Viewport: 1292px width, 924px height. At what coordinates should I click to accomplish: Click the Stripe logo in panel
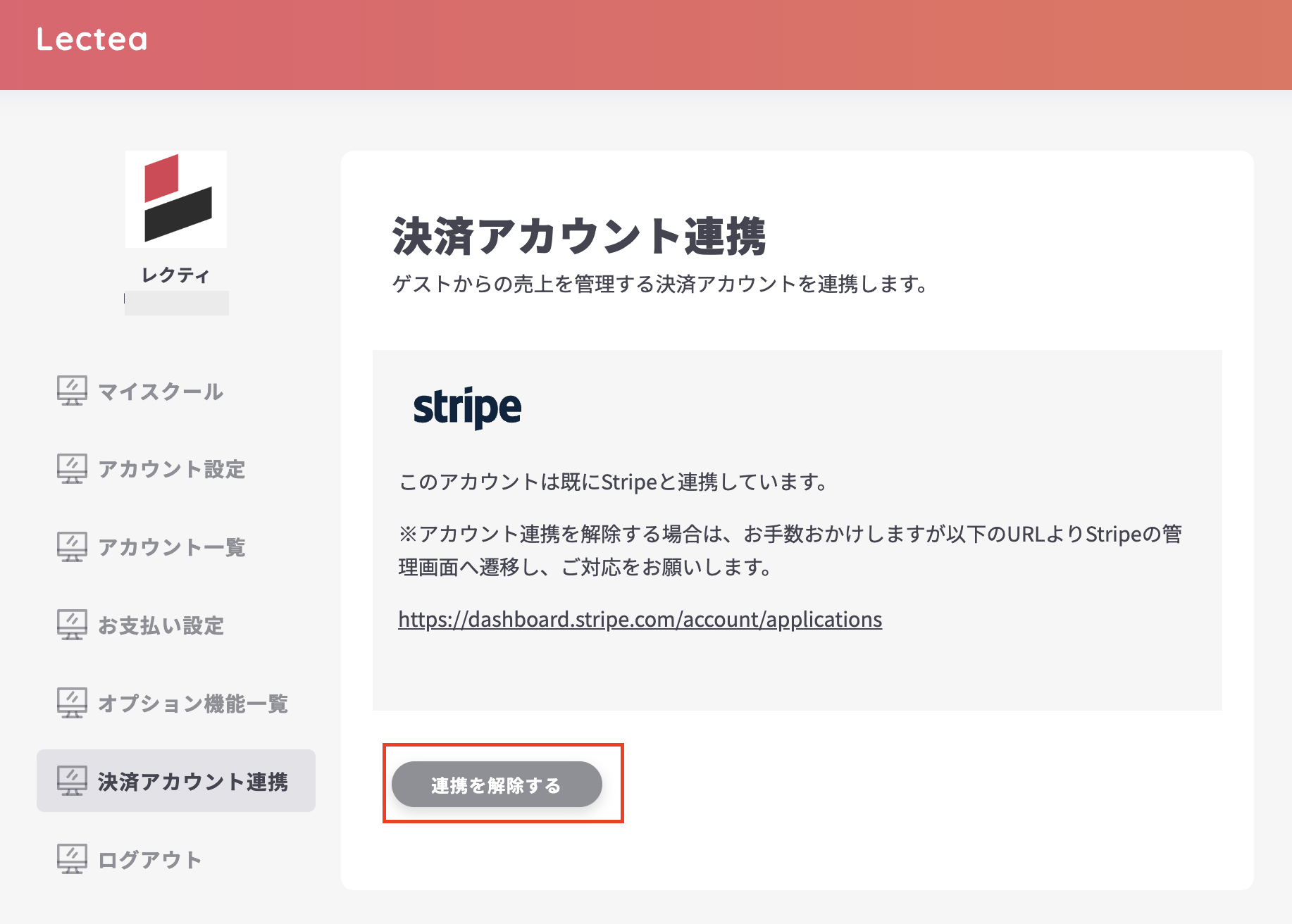click(467, 408)
